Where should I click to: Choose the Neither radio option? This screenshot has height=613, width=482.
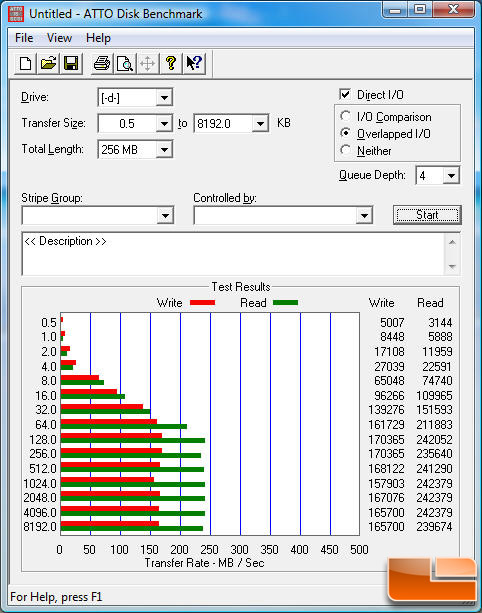pos(345,150)
